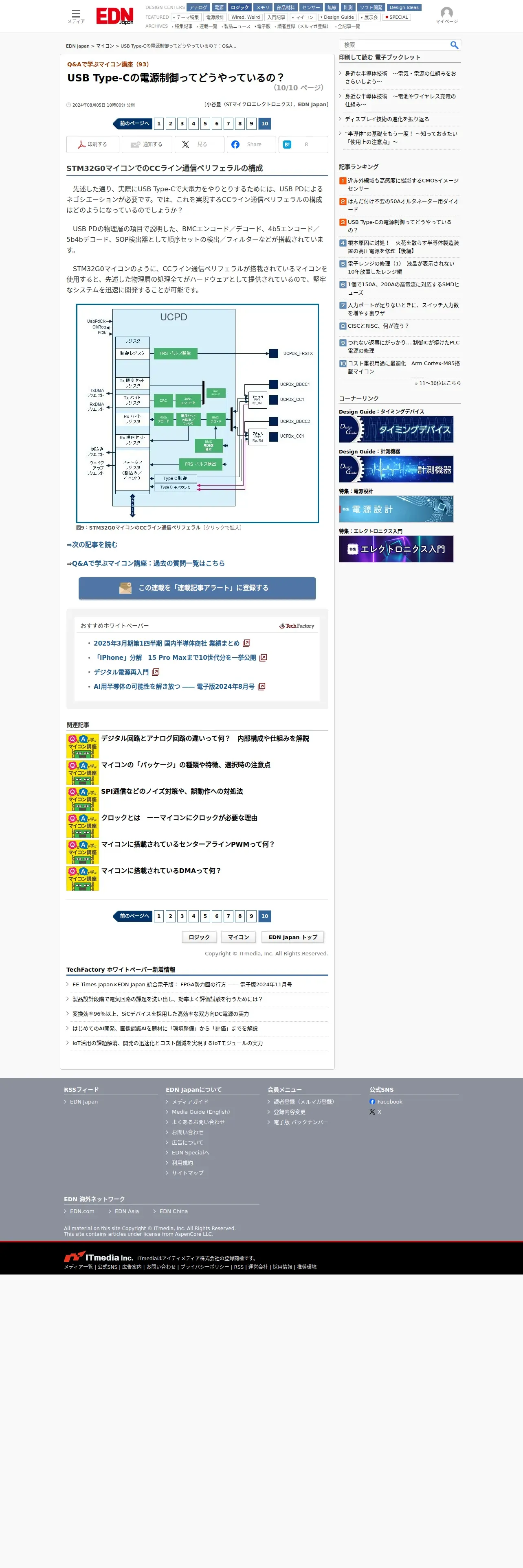The width and height of the screenshot is (523, 1568).
Task: Open the EDN Asia footer link
Action: coord(127,1211)
